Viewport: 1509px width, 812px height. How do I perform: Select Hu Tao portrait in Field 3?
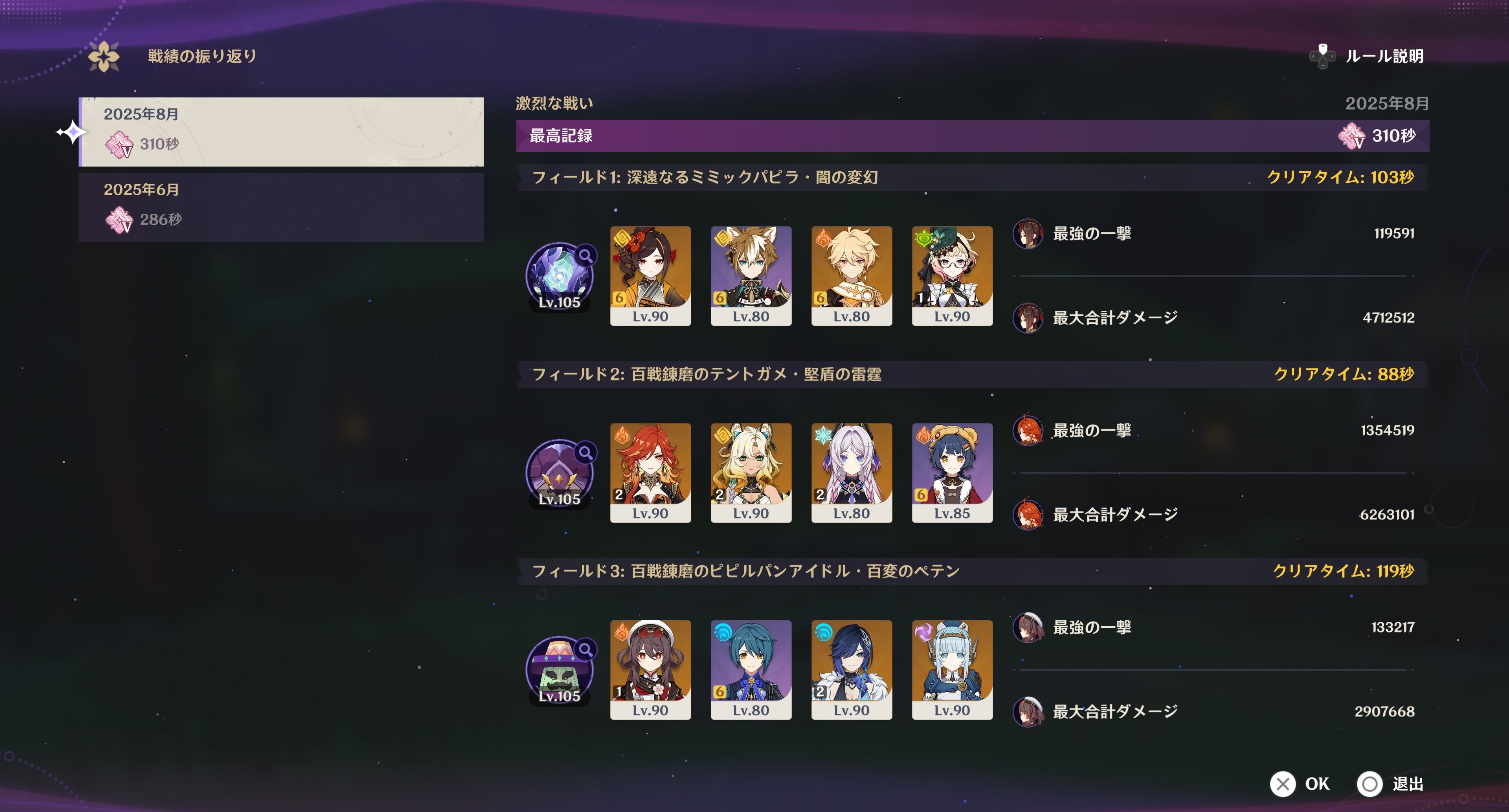tap(650, 669)
